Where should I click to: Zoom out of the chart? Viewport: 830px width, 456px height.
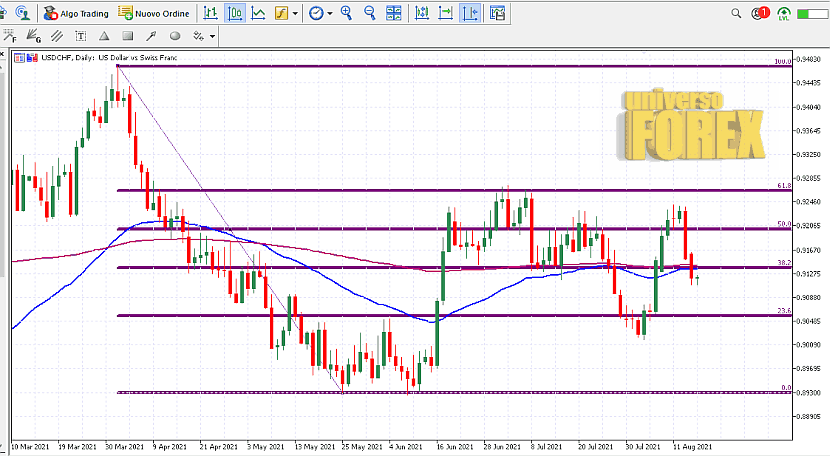pyautogui.click(x=370, y=13)
